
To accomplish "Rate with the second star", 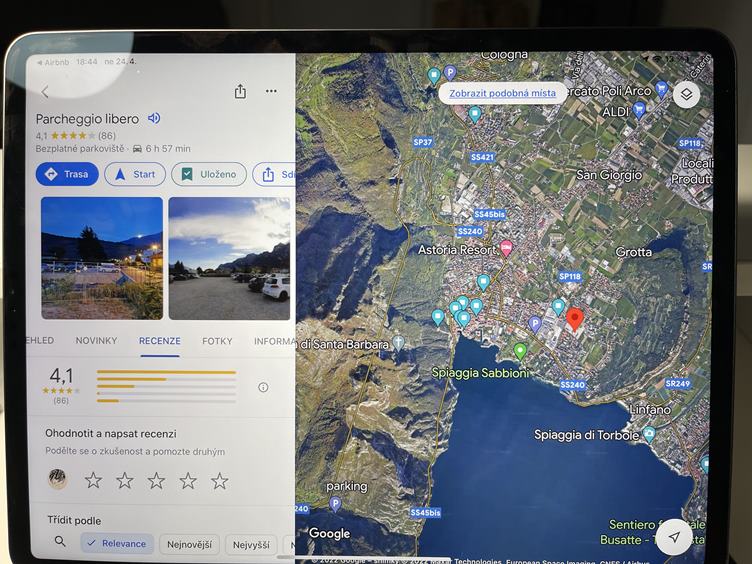I will (x=125, y=480).
